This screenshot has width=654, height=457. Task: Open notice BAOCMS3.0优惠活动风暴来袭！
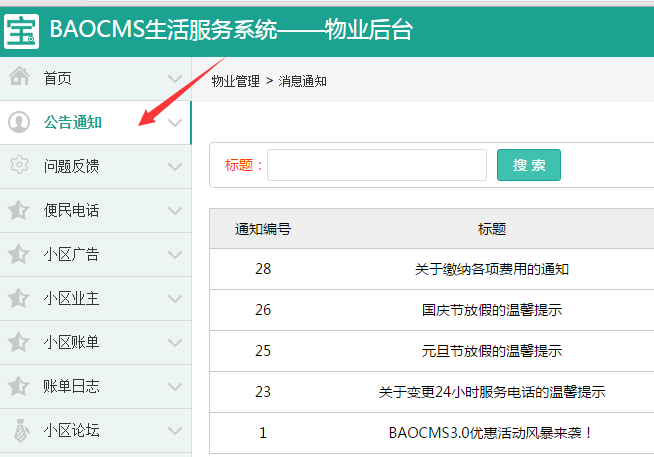click(490, 433)
